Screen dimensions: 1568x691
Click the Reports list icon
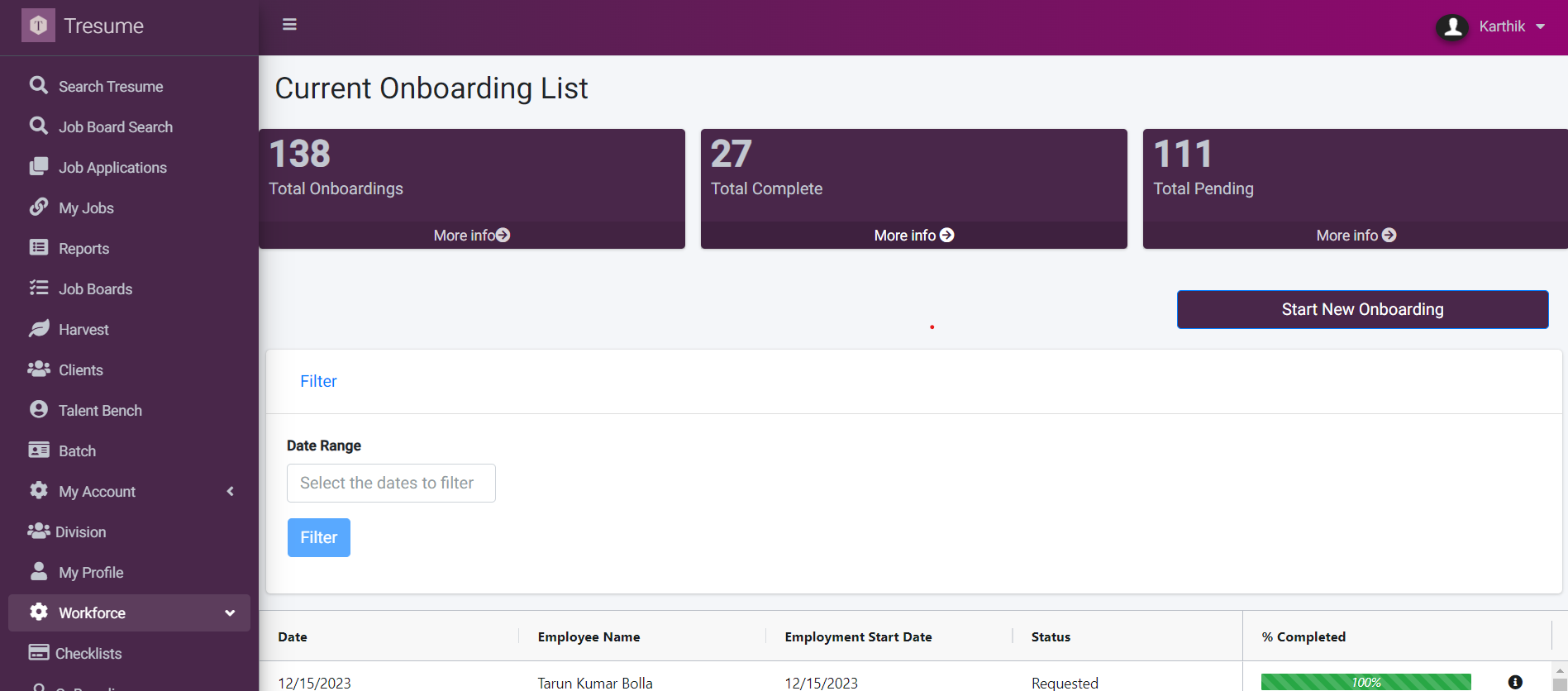coord(38,247)
